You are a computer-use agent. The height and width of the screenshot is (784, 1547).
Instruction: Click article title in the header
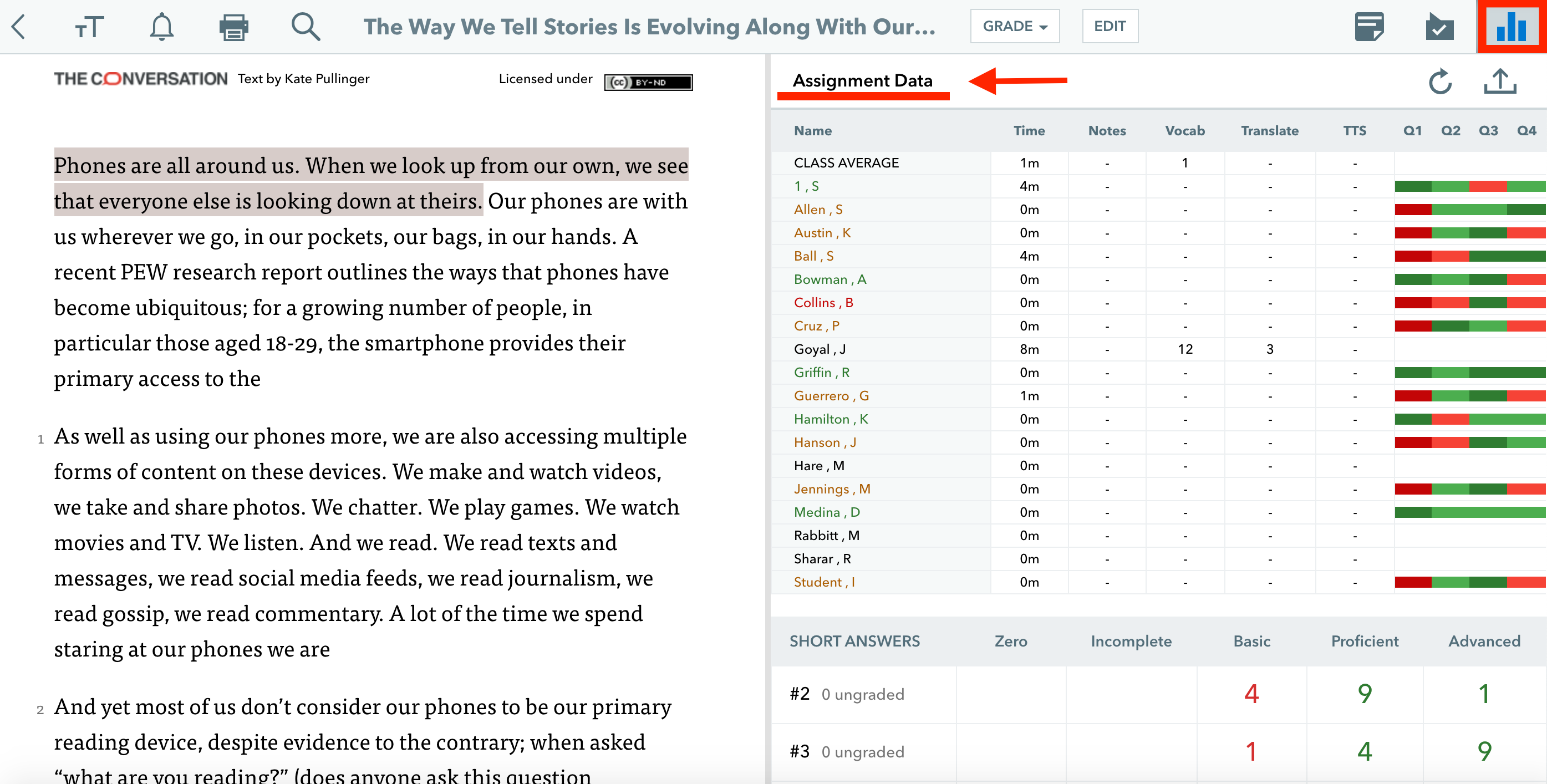coord(649,27)
